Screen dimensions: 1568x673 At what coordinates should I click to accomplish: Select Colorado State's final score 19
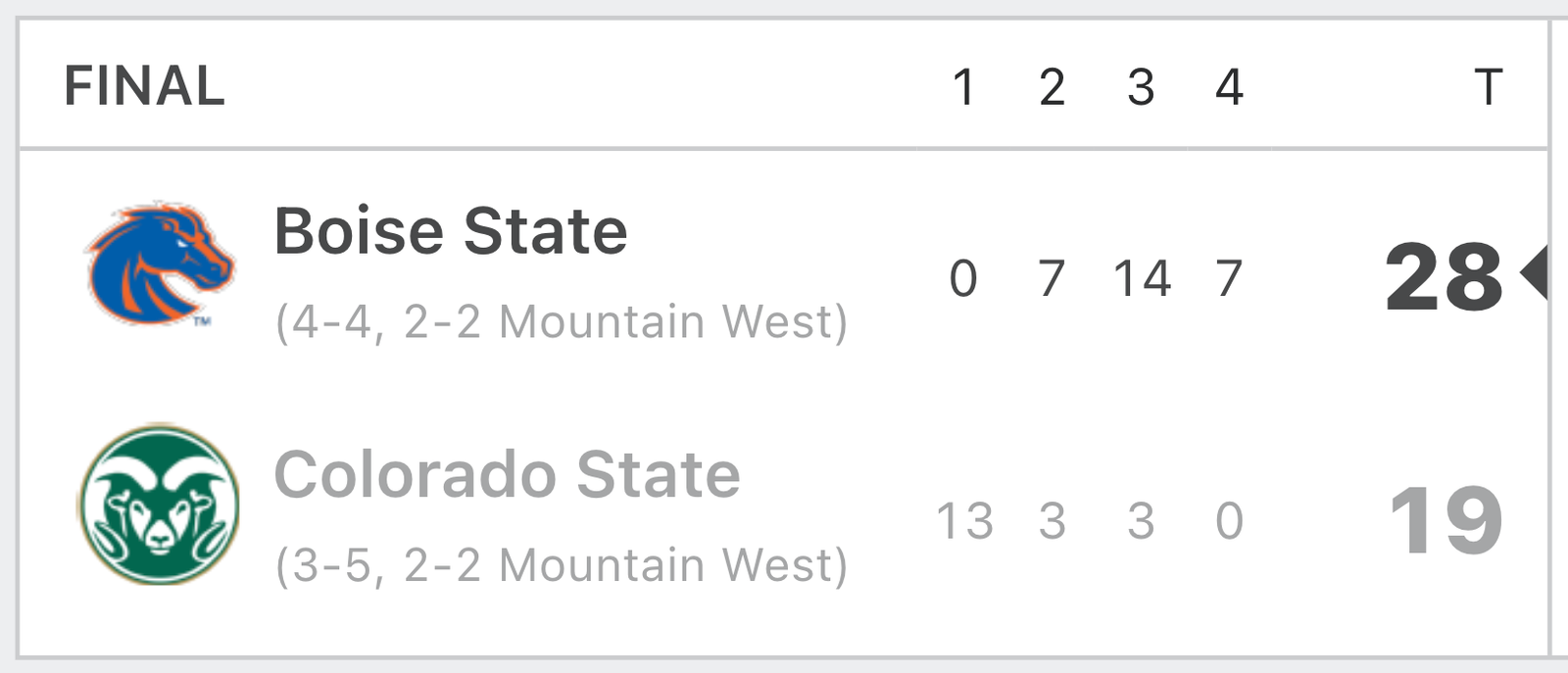[1446, 520]
